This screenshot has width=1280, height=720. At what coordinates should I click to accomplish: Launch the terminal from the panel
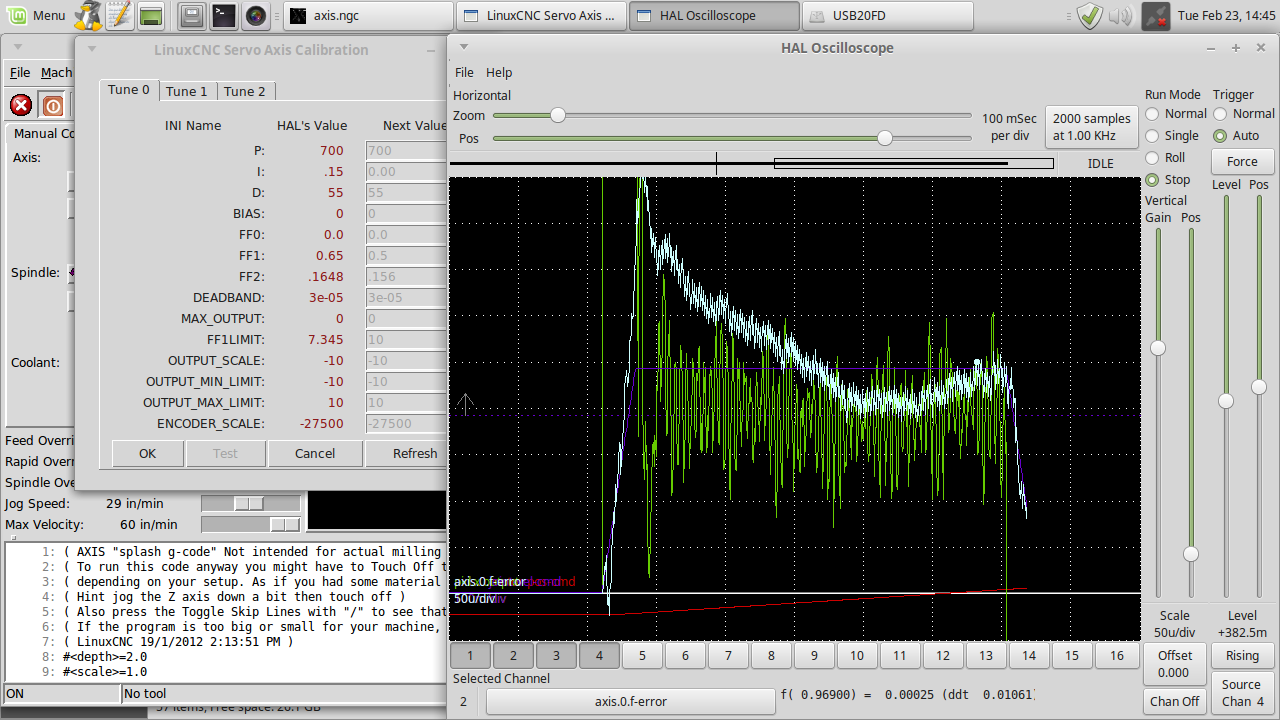pos(224,15)
